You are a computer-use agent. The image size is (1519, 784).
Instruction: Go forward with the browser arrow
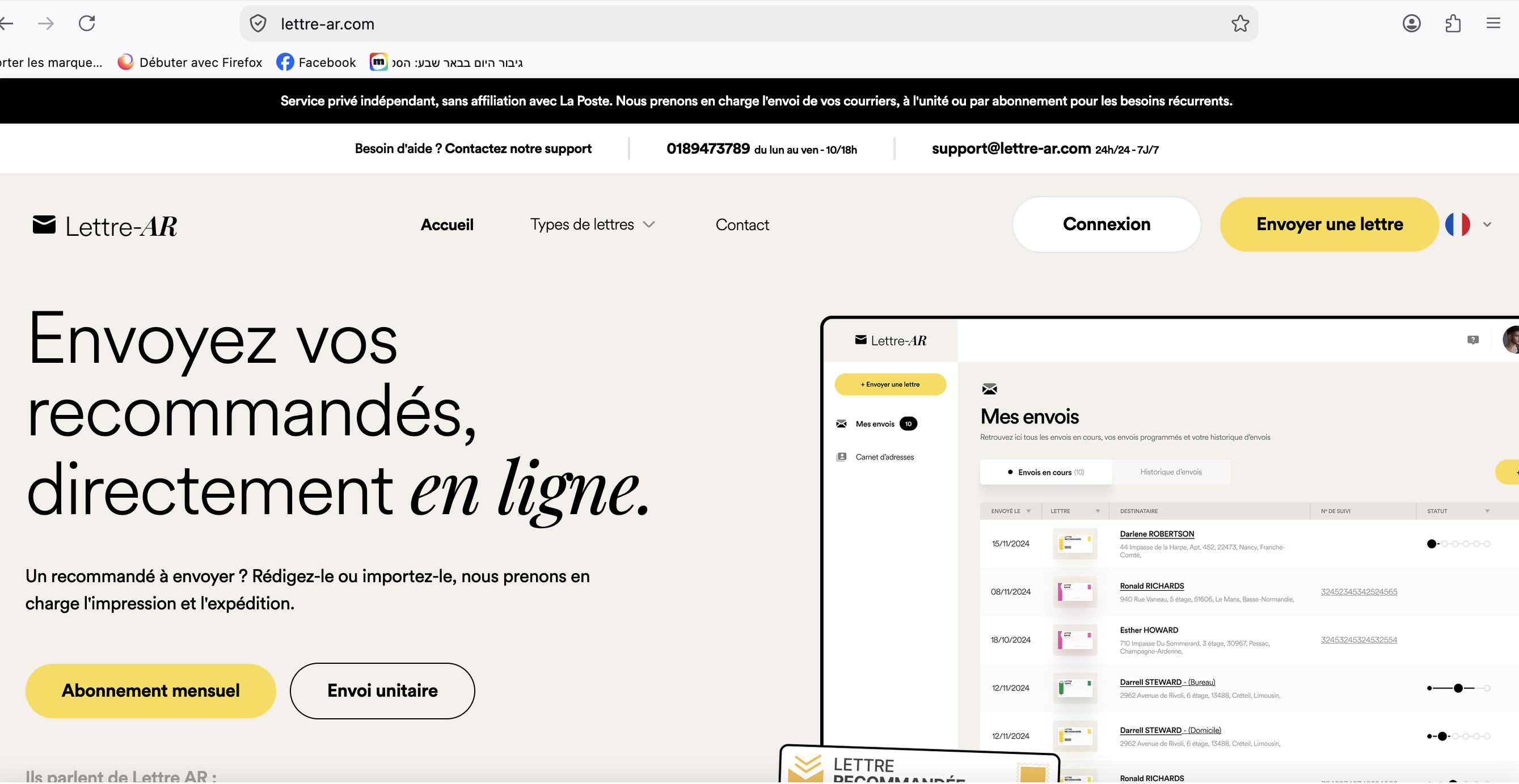coord(45,24)
